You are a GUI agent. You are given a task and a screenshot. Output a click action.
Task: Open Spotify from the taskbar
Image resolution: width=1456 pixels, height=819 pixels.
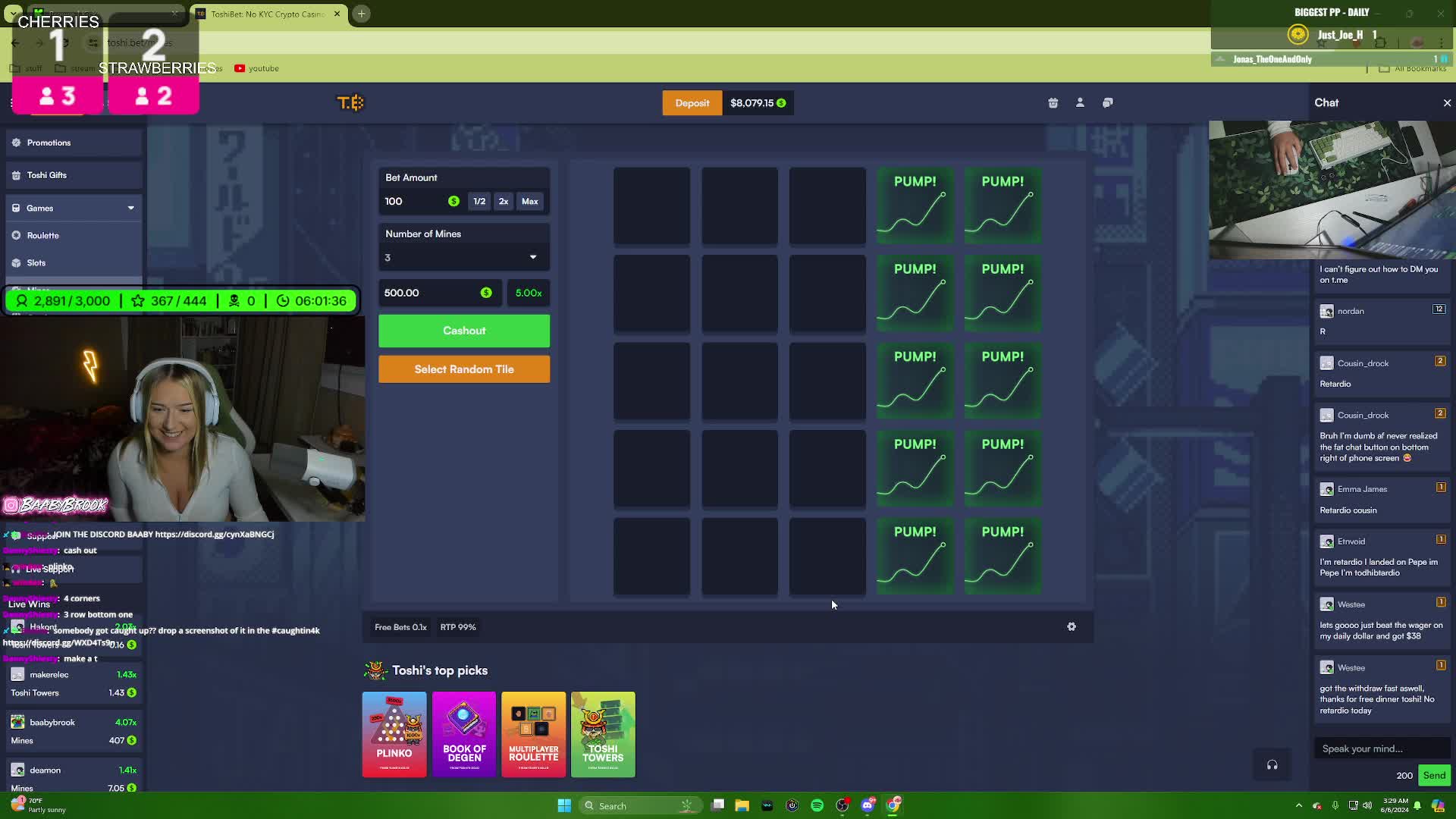[x=817, y=805]
